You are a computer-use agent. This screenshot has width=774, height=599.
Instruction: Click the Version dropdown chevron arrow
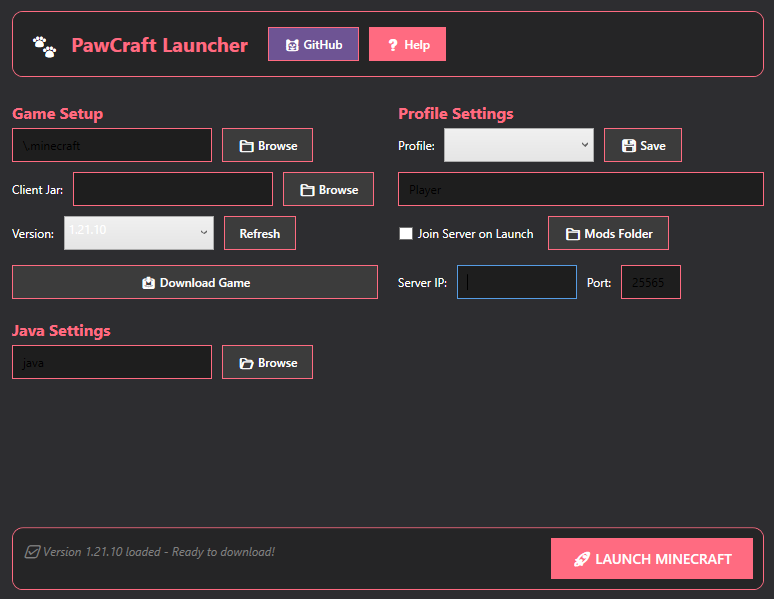[203, 232]
